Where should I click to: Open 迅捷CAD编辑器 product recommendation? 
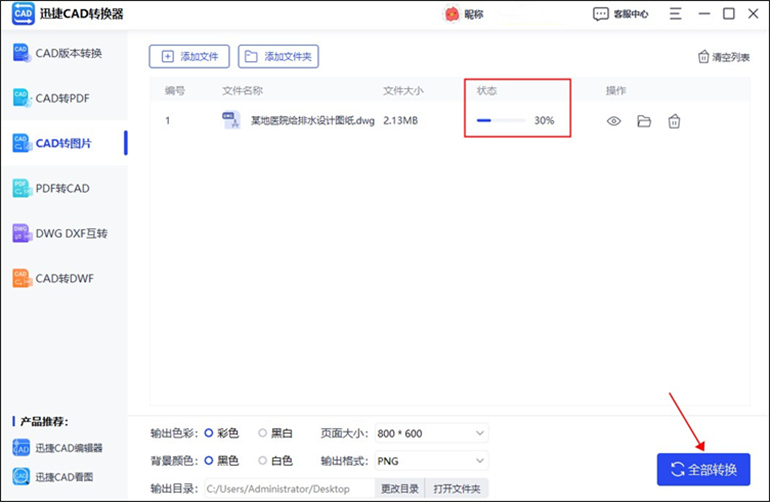[57, 448]
